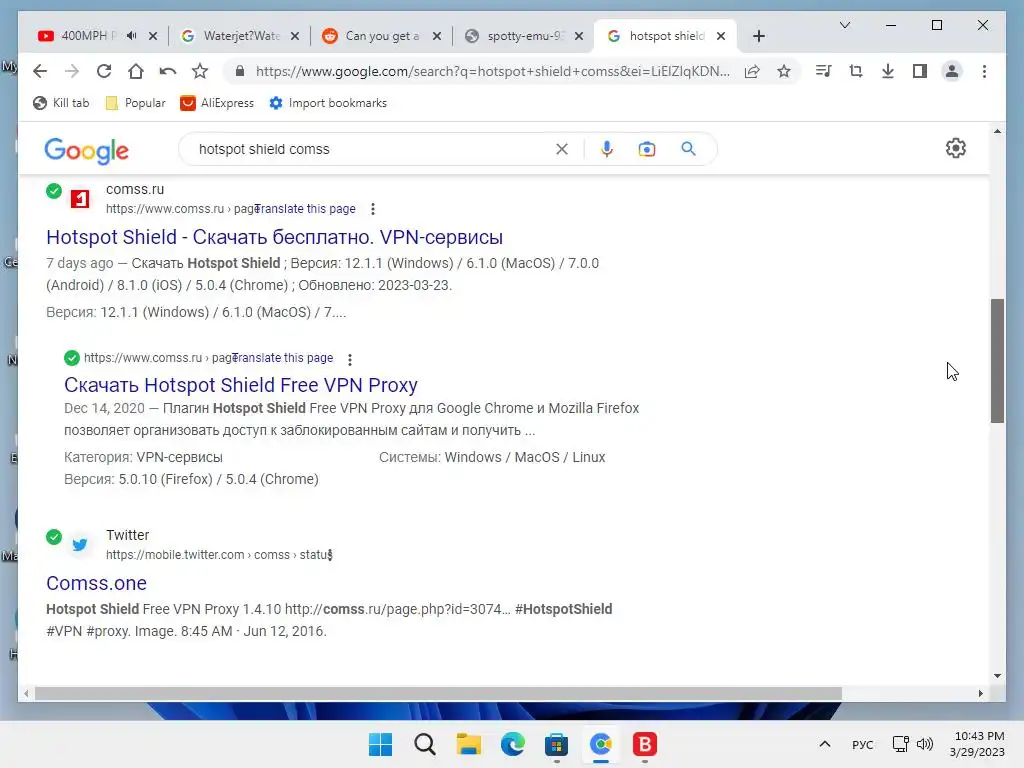Open the user profile avatar

952,71
